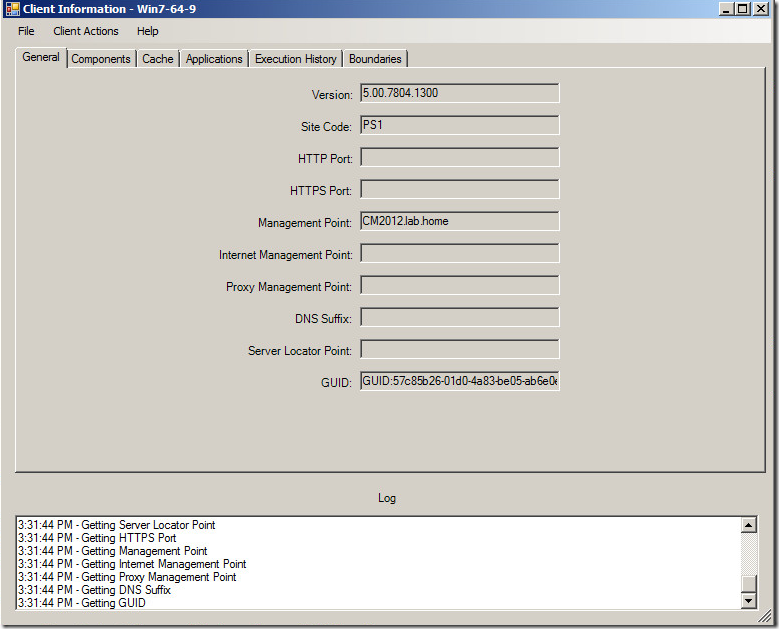The height and width of the screenshot is (629, 779).
Task: Click the 'Proxy Management Point:' label
Action: pos(289,287)
